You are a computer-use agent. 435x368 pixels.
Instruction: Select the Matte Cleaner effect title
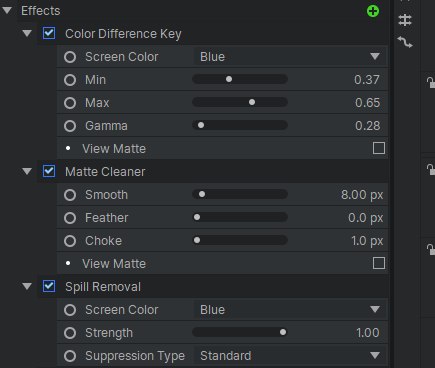[x=105, y=172]
